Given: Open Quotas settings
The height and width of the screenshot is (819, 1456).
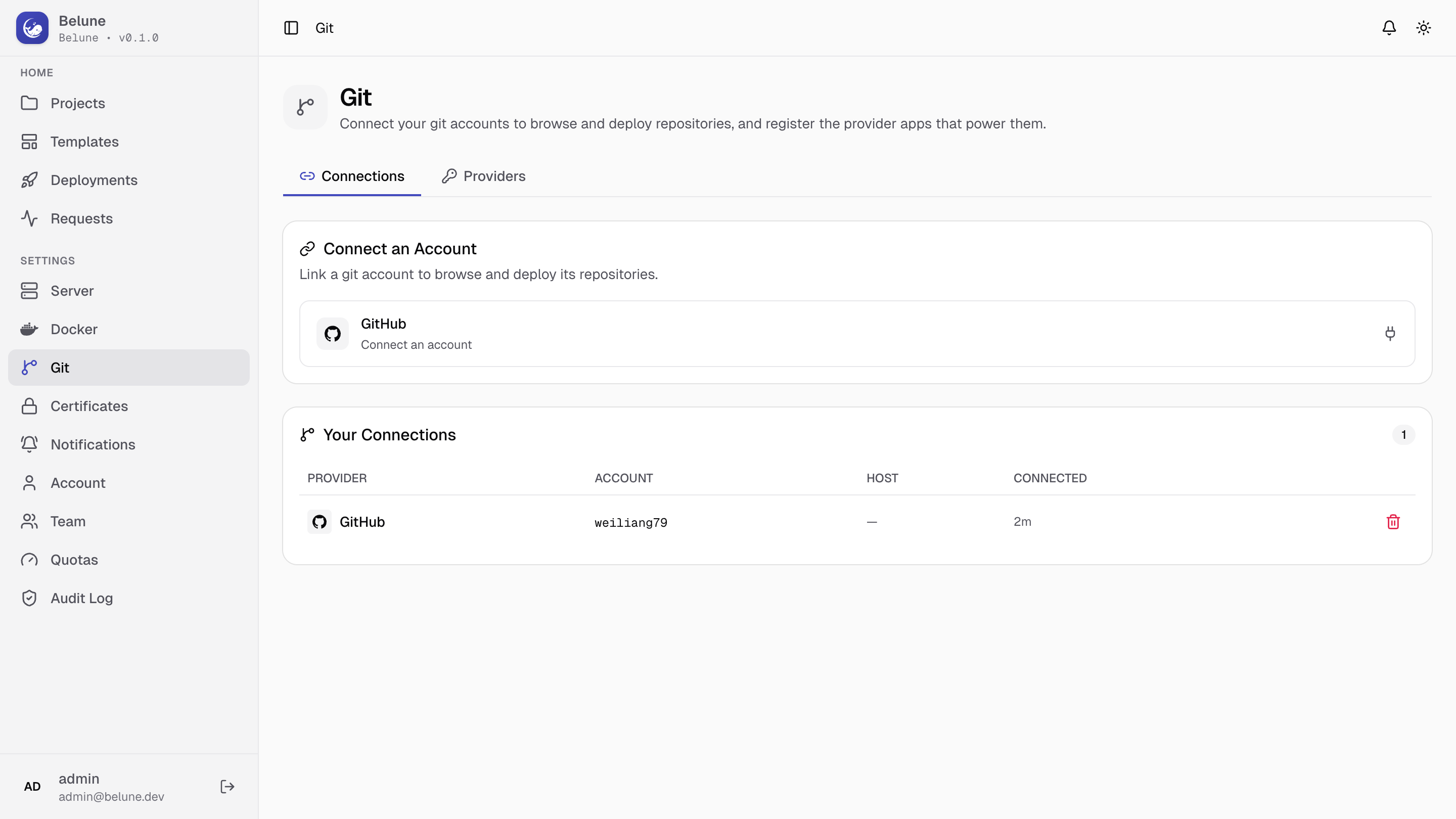Looking at the screenshot, I should click(x=129, y=560).
